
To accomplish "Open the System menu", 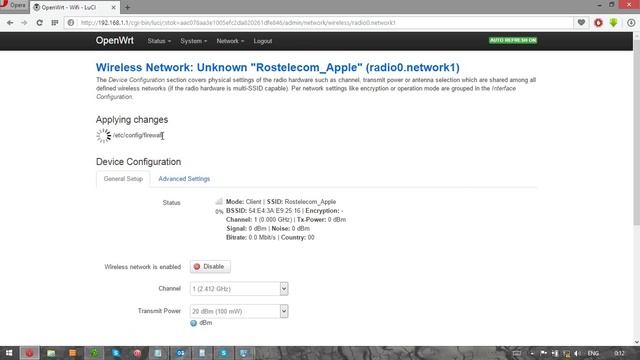I will (193, 41).
